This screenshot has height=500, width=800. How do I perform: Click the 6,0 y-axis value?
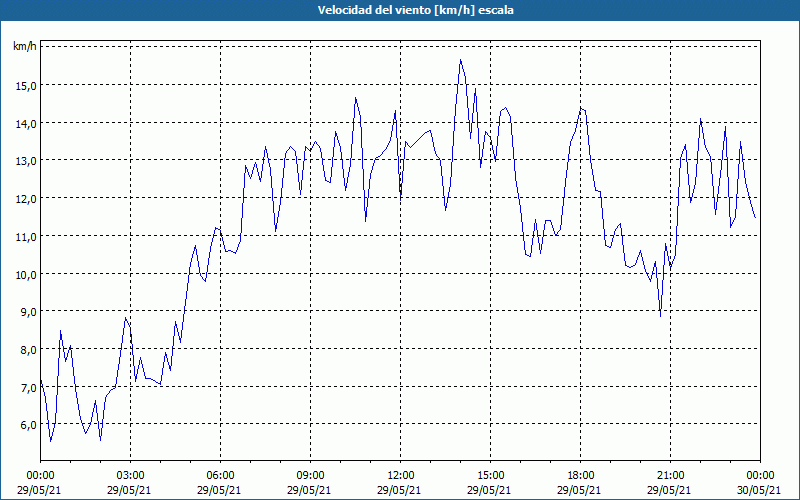(x=29, y=425)
